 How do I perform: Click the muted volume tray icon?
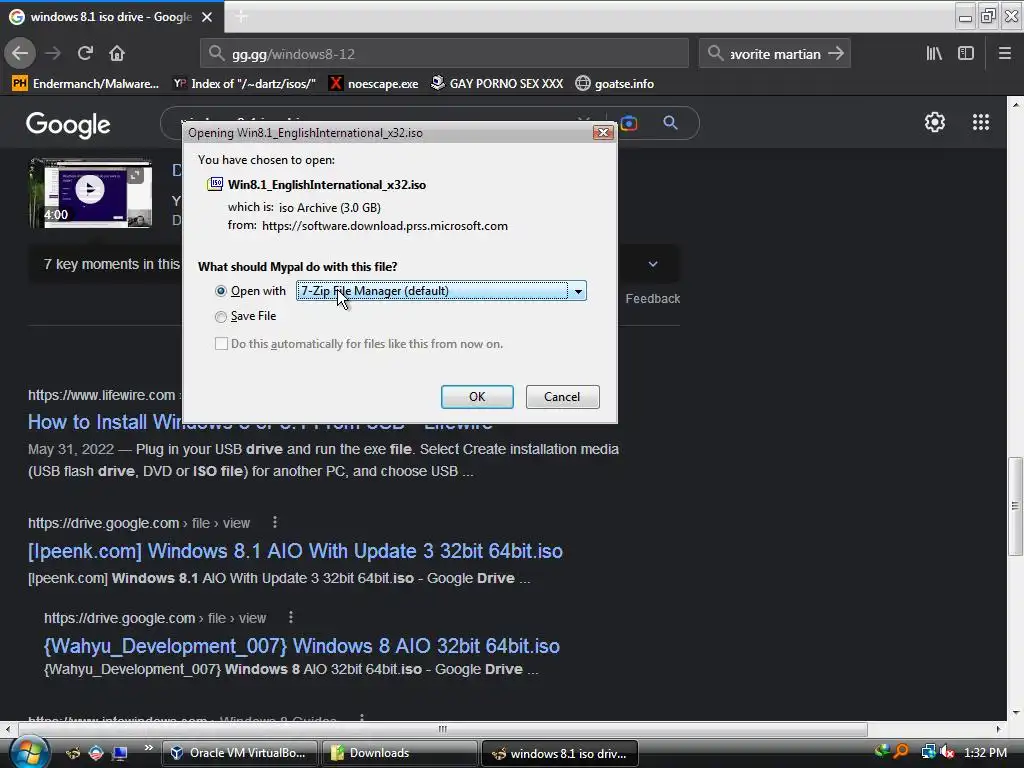(947, 752)
